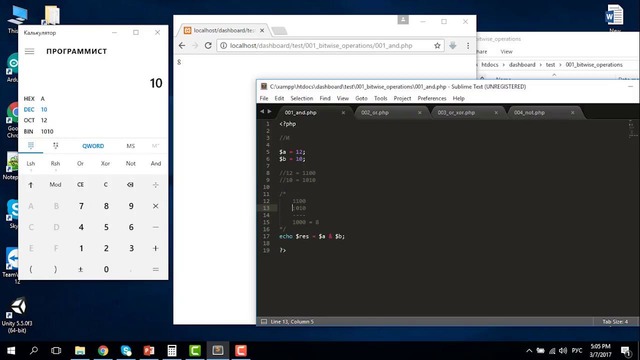Open the Word document icon on desktop
The width and height of the screenshot is (640, 360).
tap(614, 16)
